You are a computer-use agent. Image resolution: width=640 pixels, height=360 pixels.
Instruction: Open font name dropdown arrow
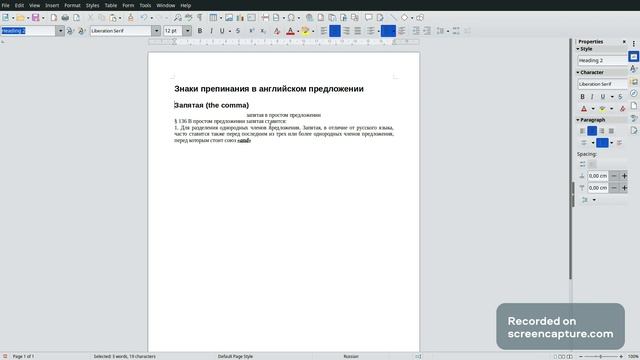pos(156,31)
